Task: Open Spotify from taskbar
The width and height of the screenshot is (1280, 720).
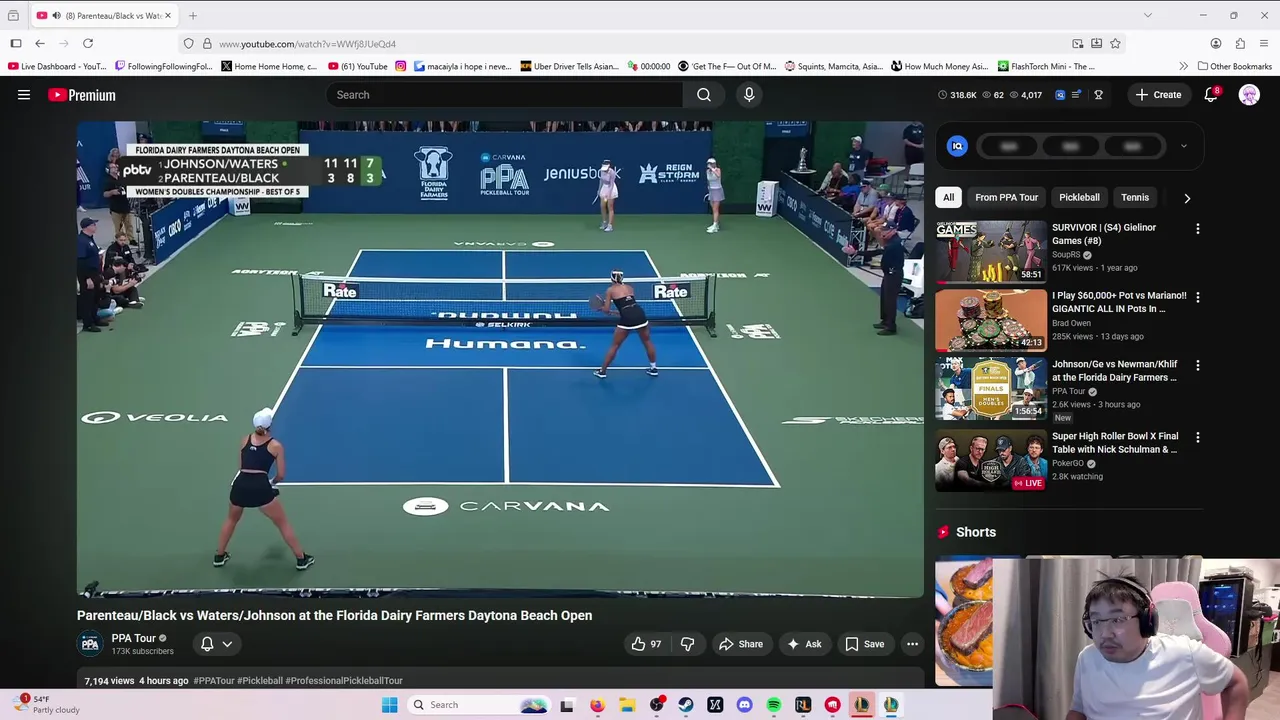Action: [774, 705]
